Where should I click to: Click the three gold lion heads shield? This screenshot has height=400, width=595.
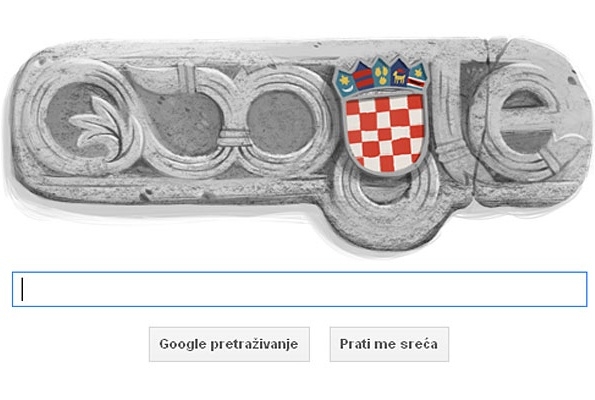(x=381, y=73)
